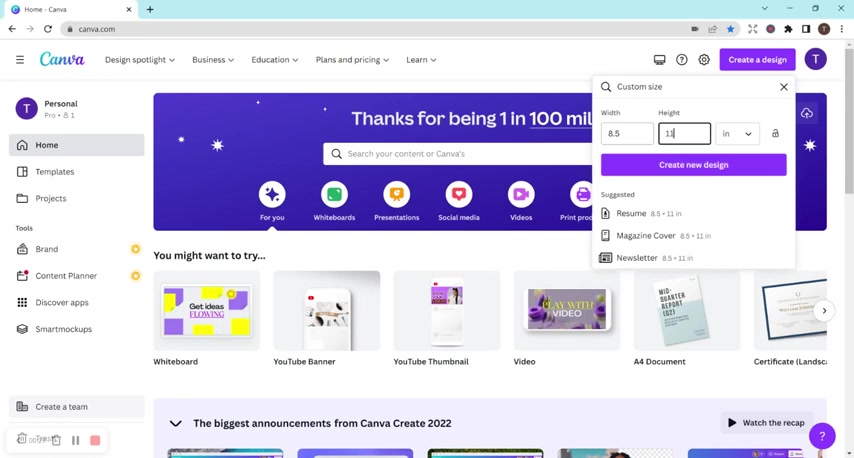The width and height of the screenshot is (854, 458).
Task: Click the Search your content field
Action: pyautogui.click(x=458, y=154)
